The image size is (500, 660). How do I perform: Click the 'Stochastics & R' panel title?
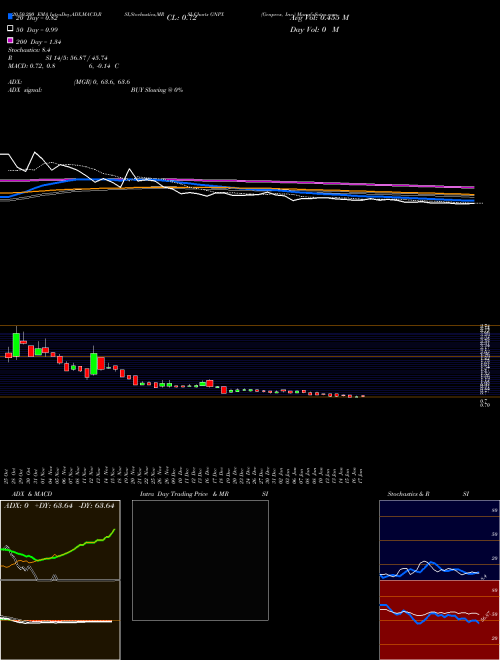pos(409,494)
